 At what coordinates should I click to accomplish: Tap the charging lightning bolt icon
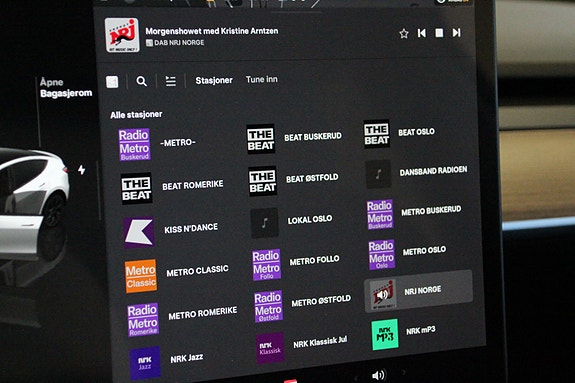pos(81,169)
